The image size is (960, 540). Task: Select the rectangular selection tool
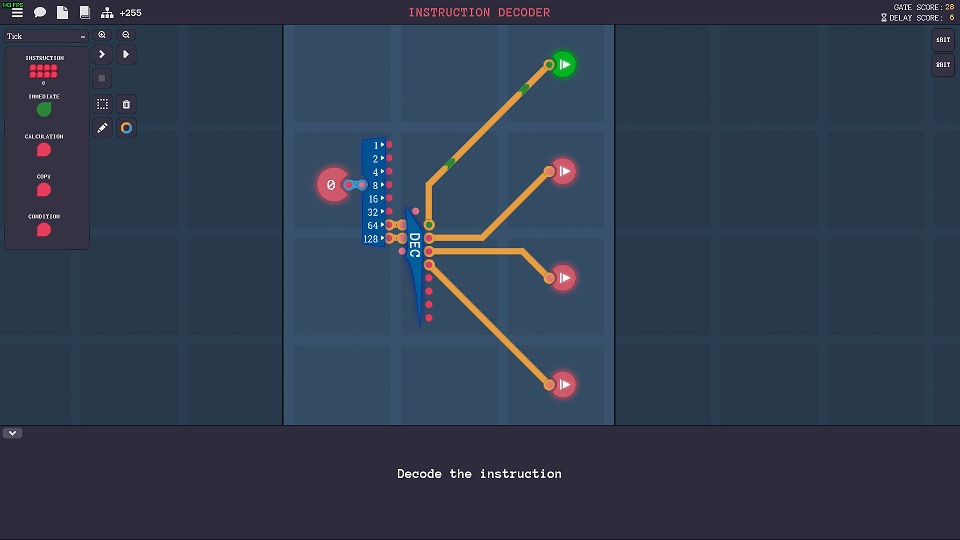(102, 104)
